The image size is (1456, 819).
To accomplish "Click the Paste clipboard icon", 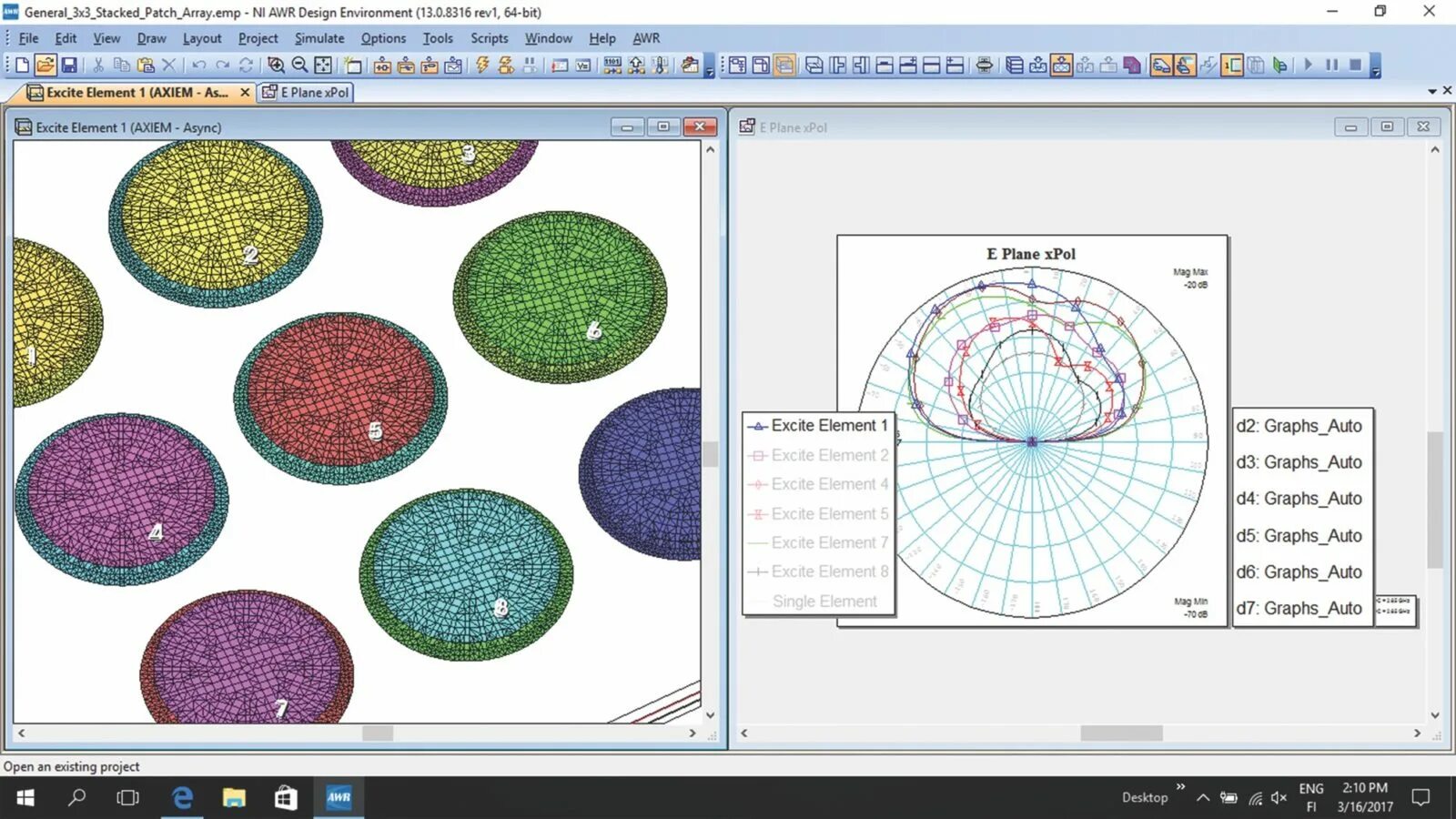I will click(x=145, y=65).
